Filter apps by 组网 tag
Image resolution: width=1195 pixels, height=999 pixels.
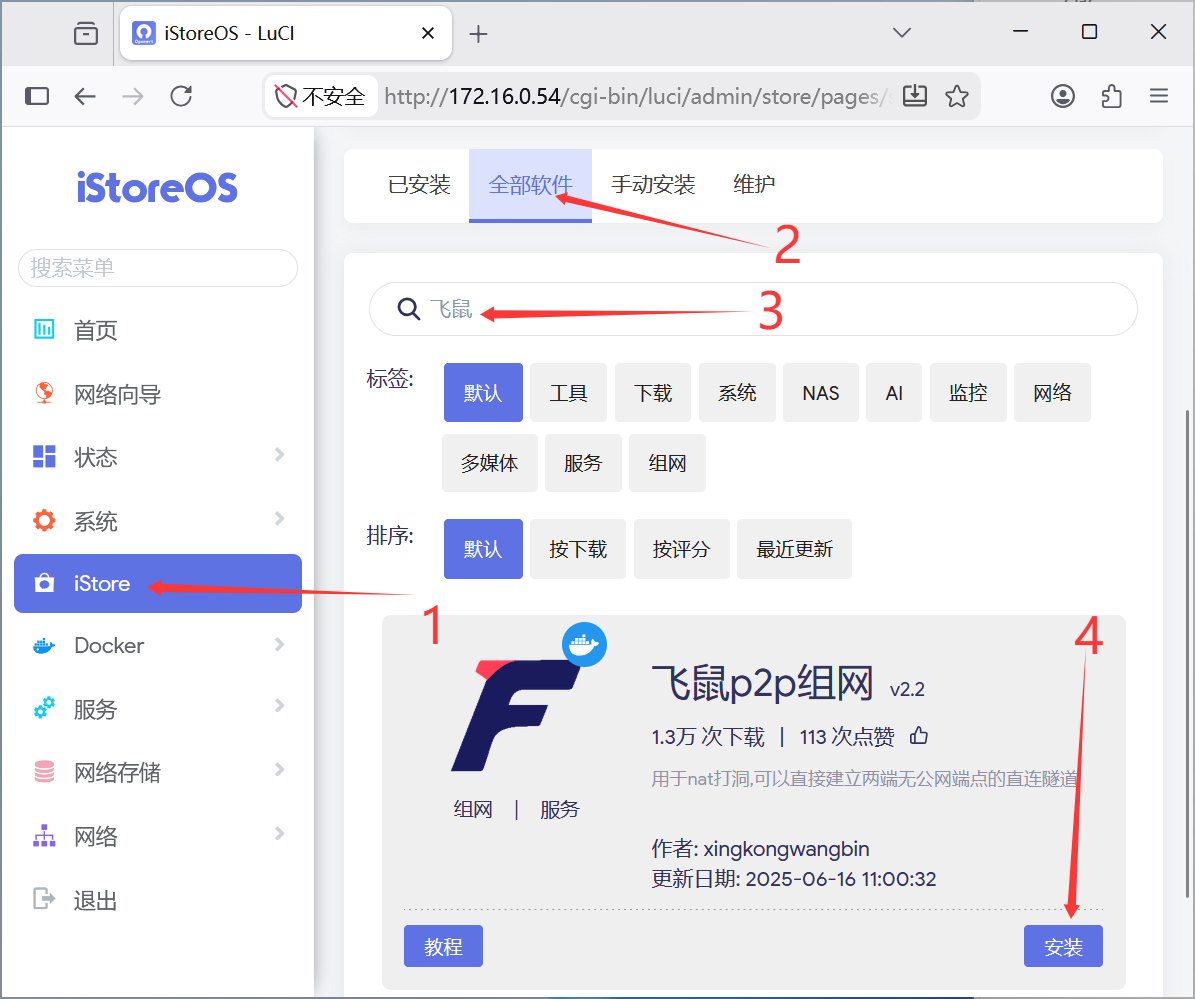coord(667,463)
